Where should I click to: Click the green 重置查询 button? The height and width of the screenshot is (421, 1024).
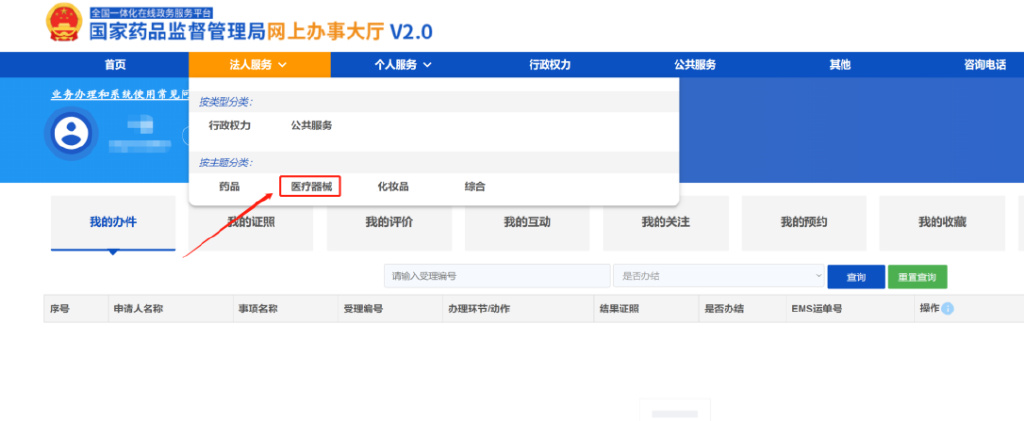917,277
